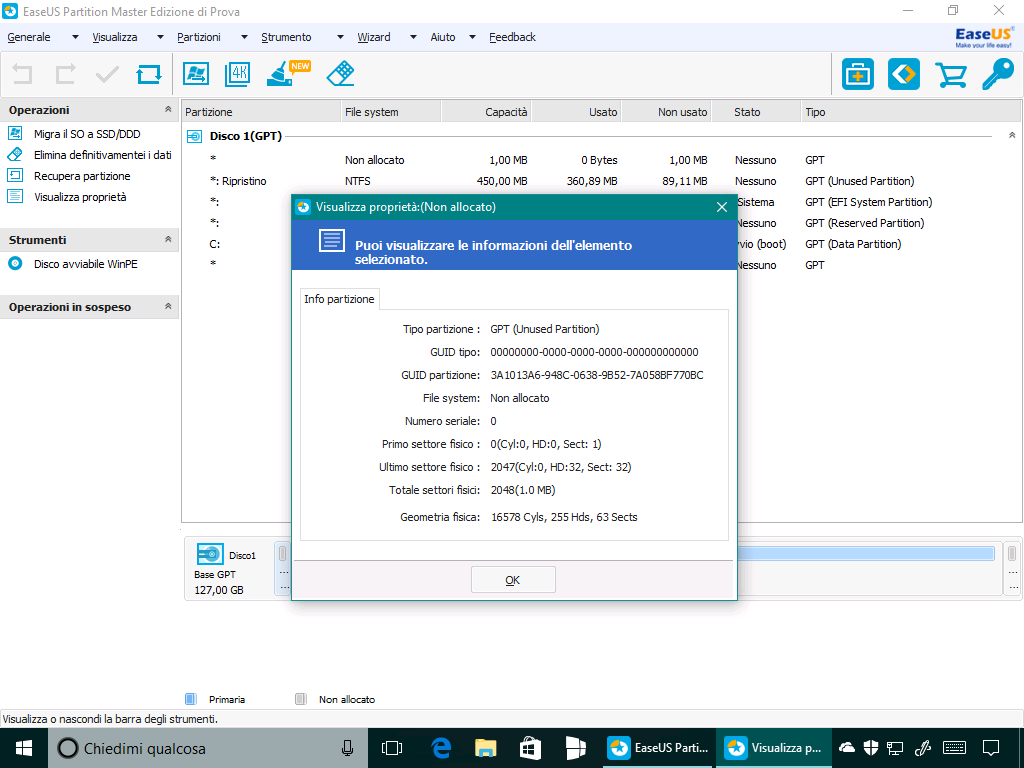
Task: Open the Aiuto menu
Action: pyautogui.click(x=443, y=37)
